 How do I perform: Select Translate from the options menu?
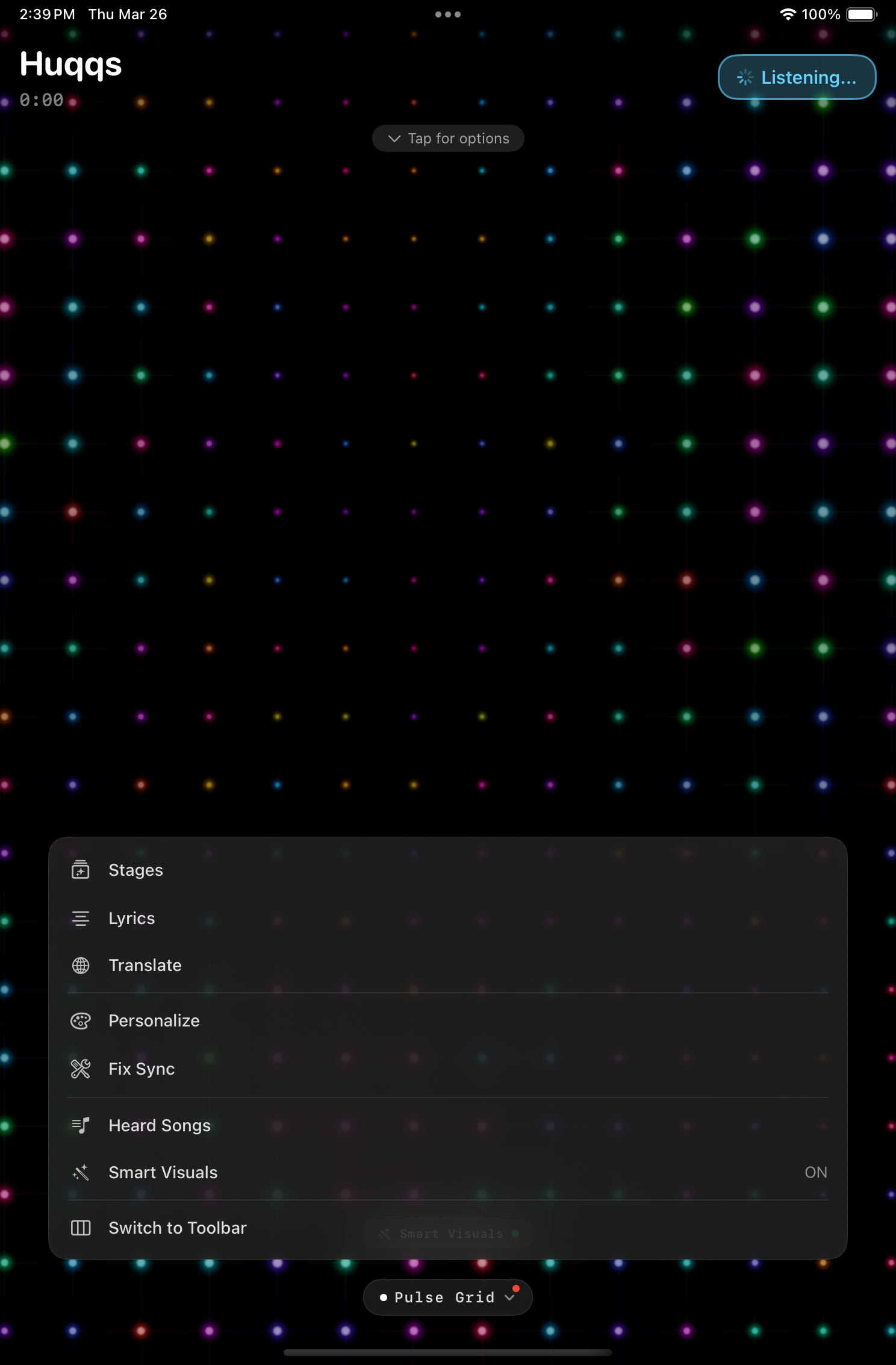point(448,966)
